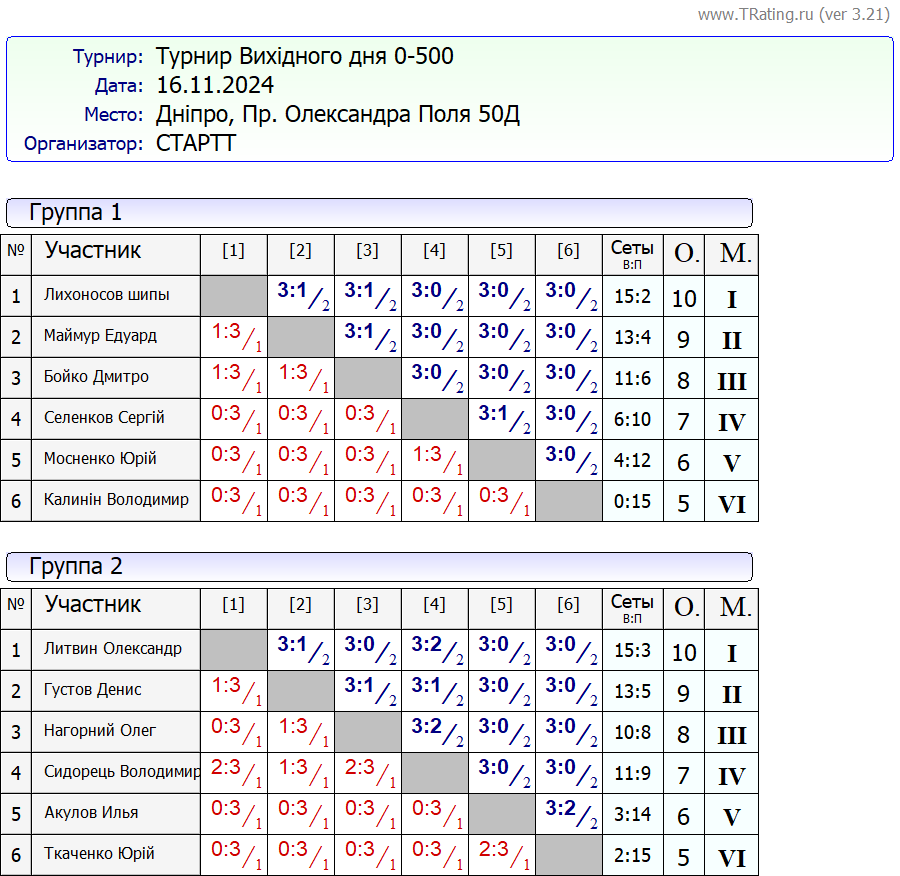
Task: Open player Литвин Олександр in Group 2
Action: (113, 649)
